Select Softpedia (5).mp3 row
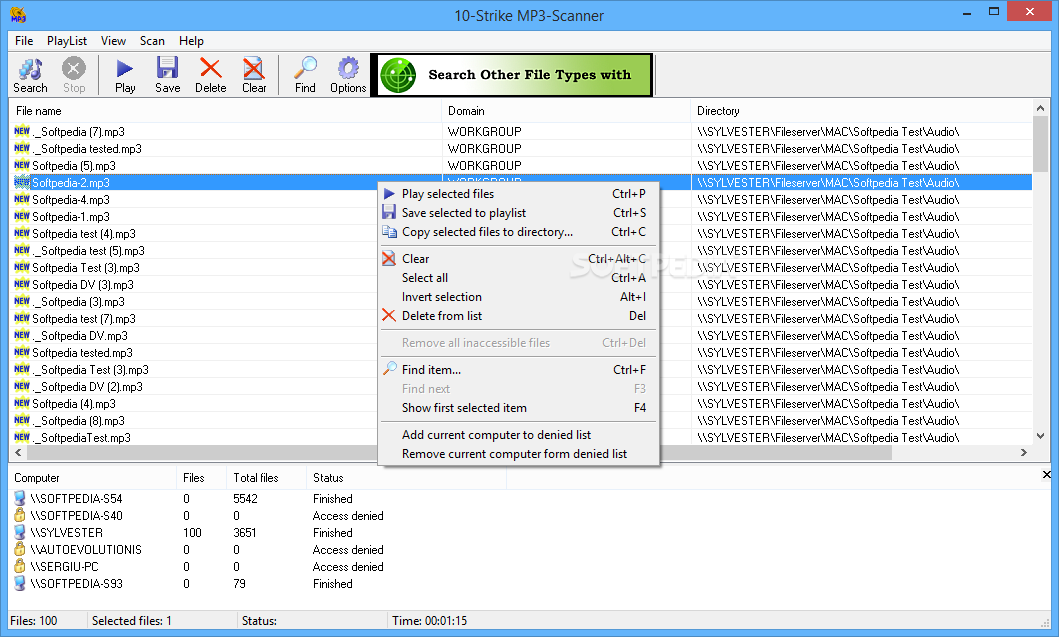Image resolution: width=1059 pixels, height=637 pixels. point(74,165)
